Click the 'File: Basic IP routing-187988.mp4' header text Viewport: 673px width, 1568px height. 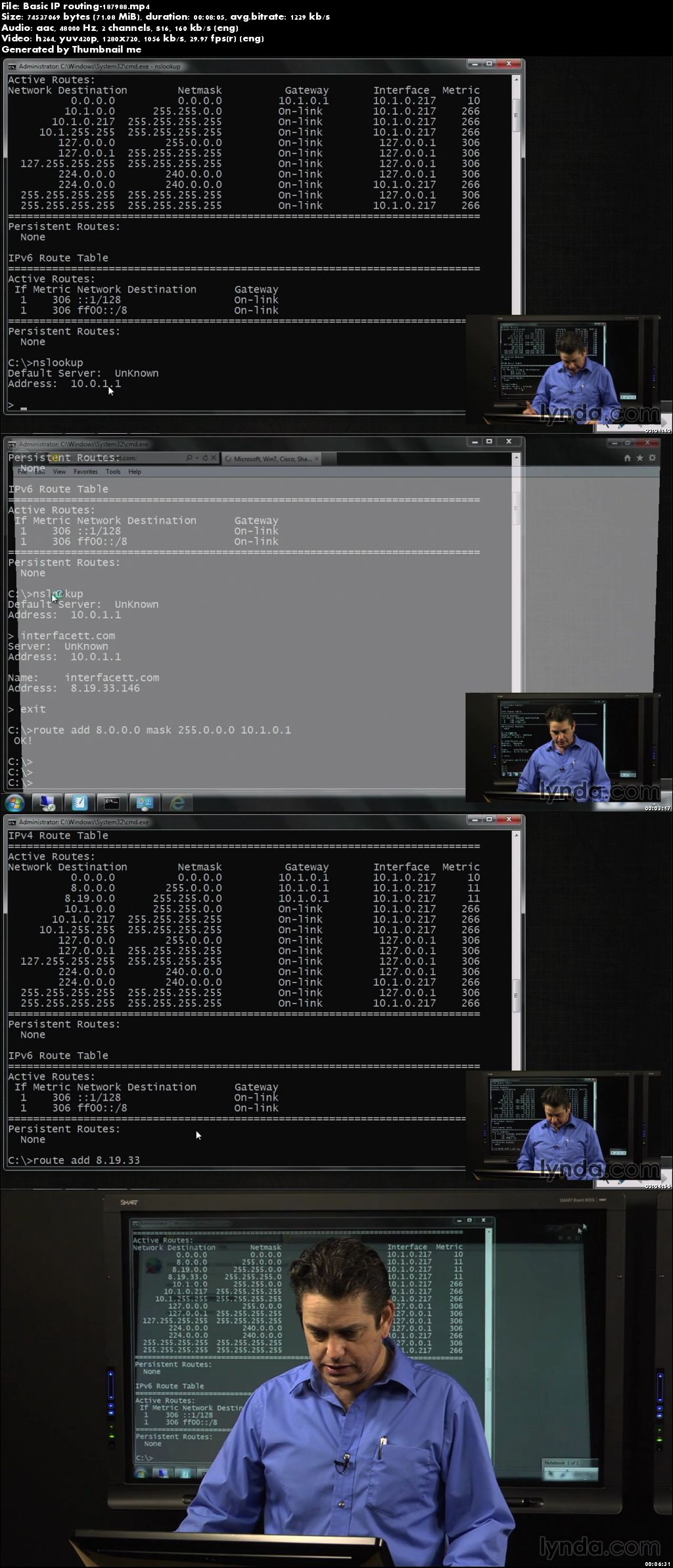tap(76, 6)
